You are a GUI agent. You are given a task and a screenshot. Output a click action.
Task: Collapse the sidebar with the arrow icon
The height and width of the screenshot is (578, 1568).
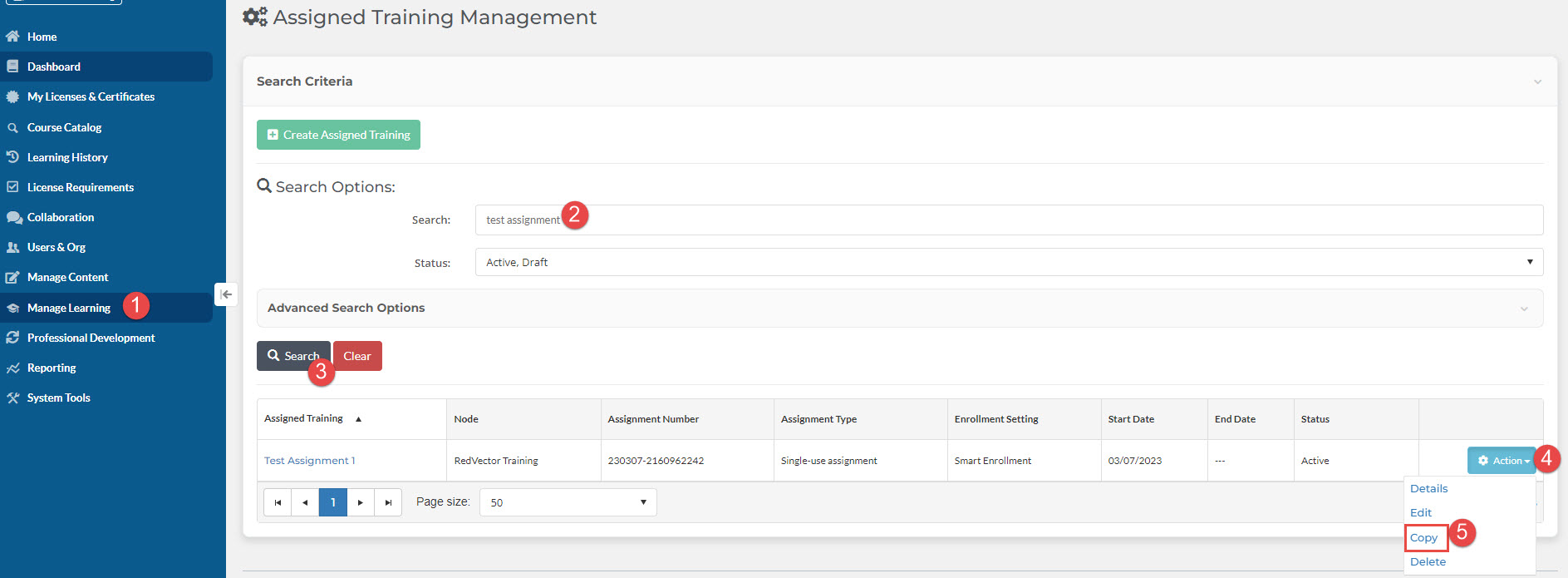226,294
